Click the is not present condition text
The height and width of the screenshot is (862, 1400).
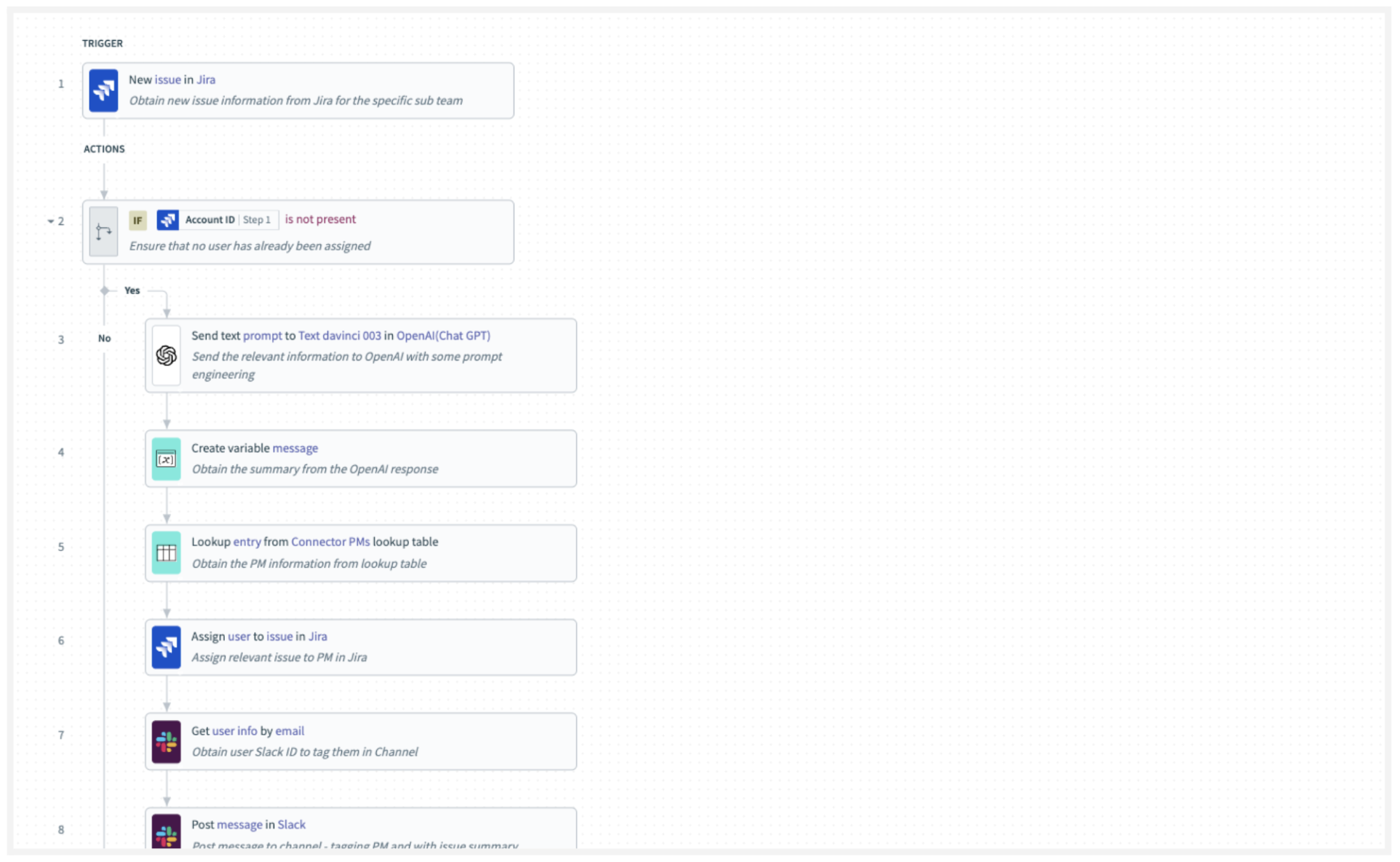click(x=320, y=219)
